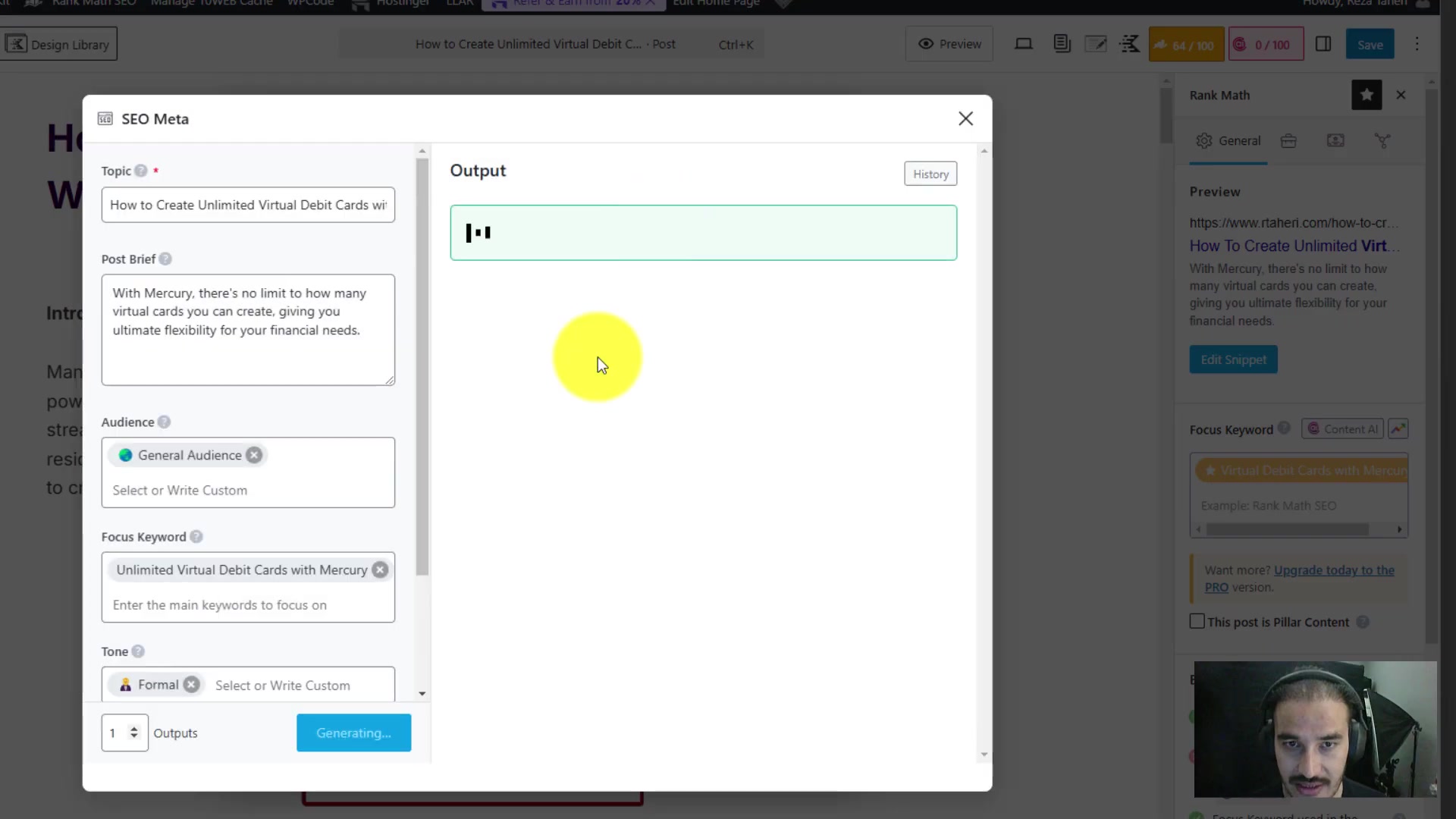
Task: Click Edit Snippet button
Action: click(1233, 359)
